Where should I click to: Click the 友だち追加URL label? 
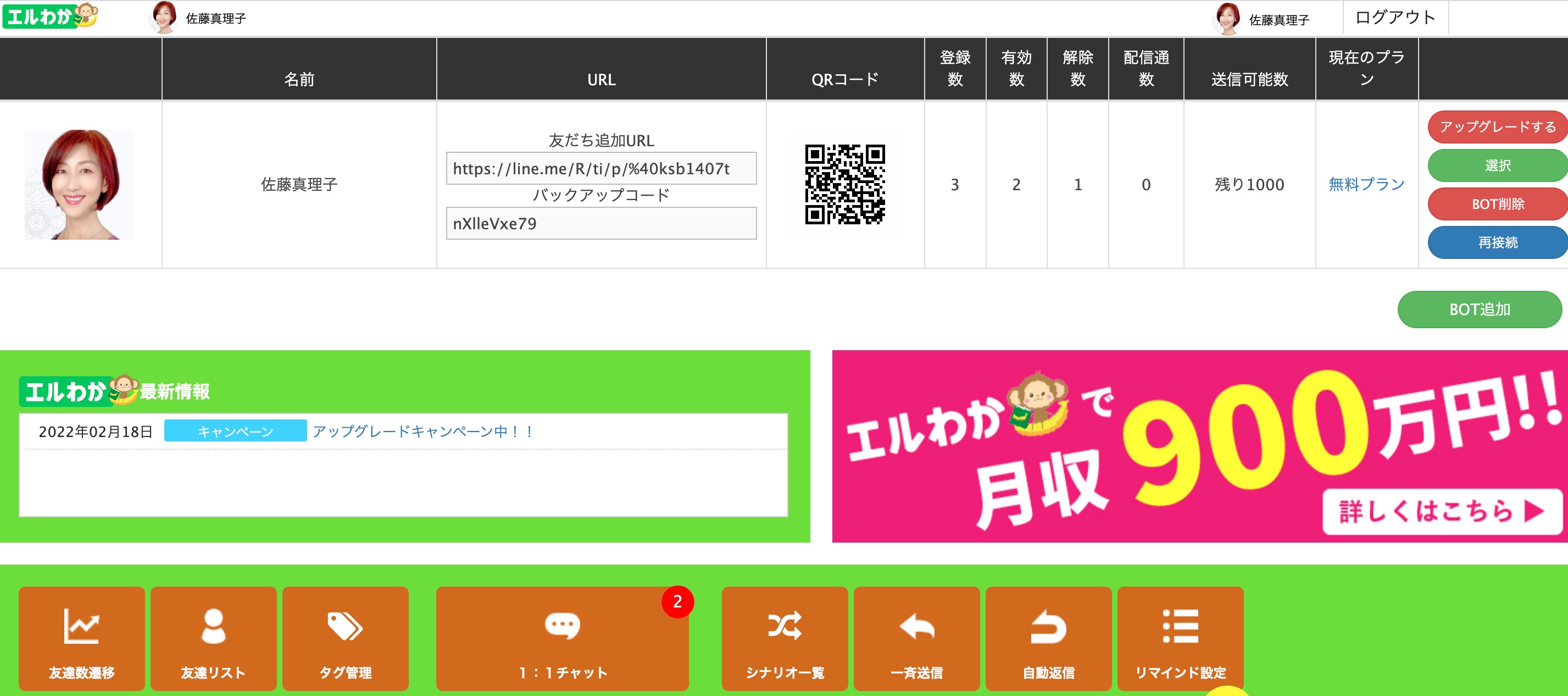coord(602,140)
